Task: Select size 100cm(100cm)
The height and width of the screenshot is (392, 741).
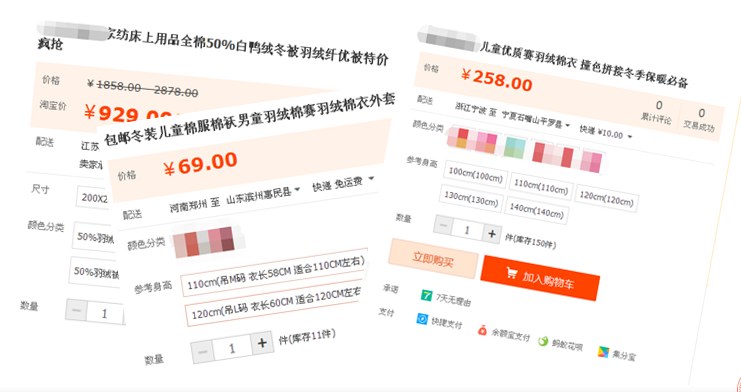Action: point(475,174)
